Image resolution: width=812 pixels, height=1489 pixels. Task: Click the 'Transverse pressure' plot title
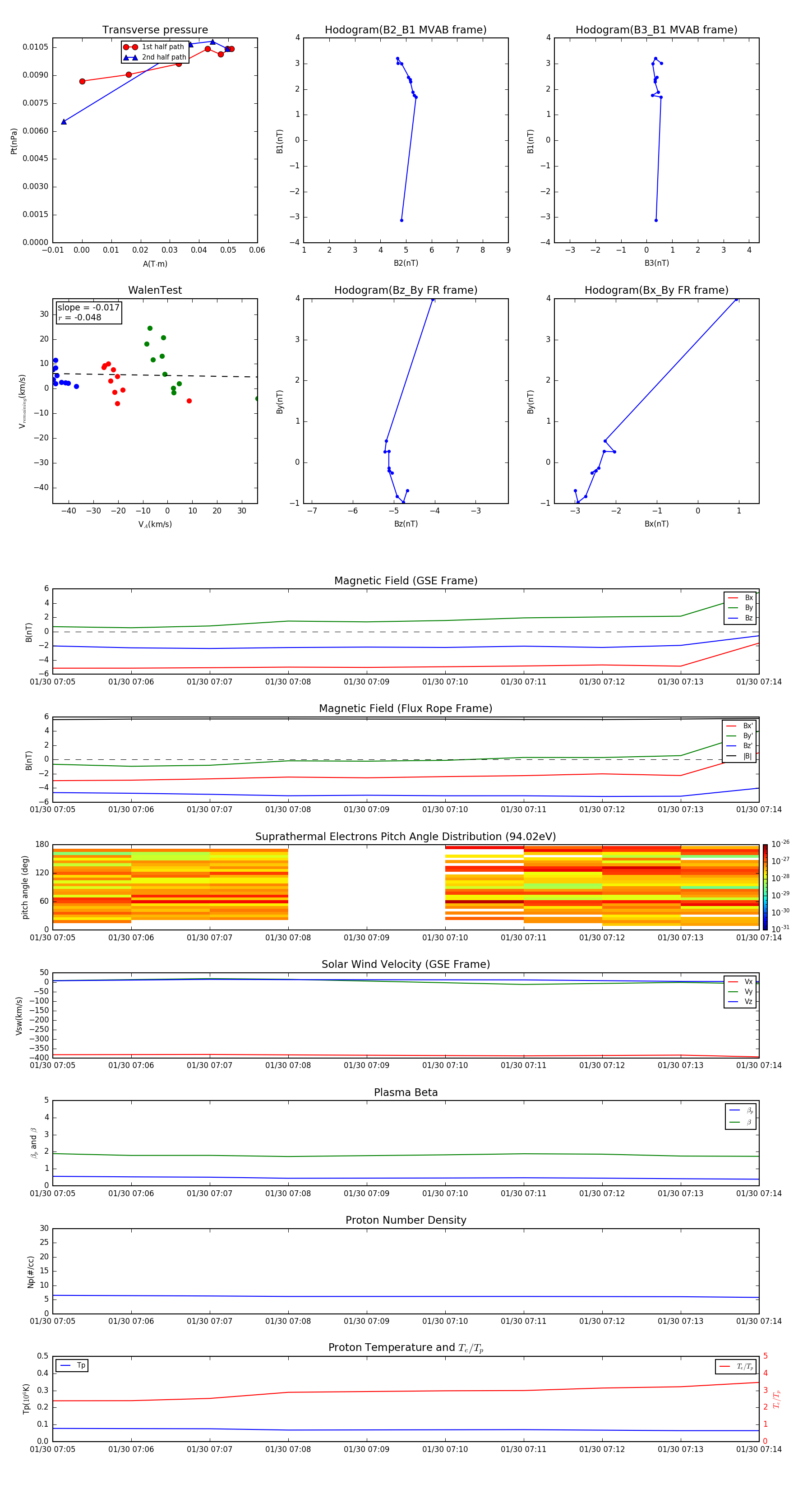tap(155, 30)
